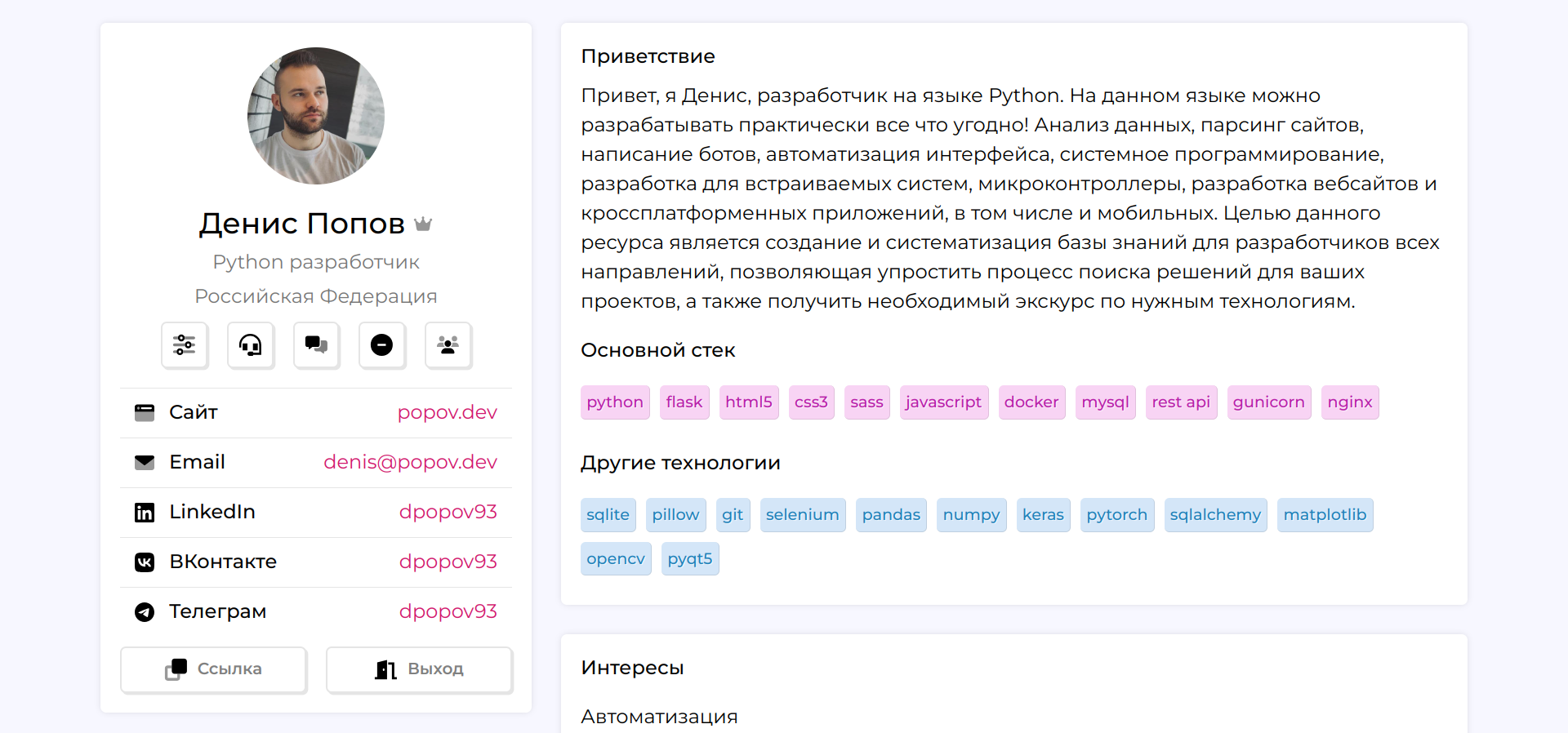The height and width of the screenshot is (733, 1568).
Task: Select the keras technology tag
Action: point(1044,515)
